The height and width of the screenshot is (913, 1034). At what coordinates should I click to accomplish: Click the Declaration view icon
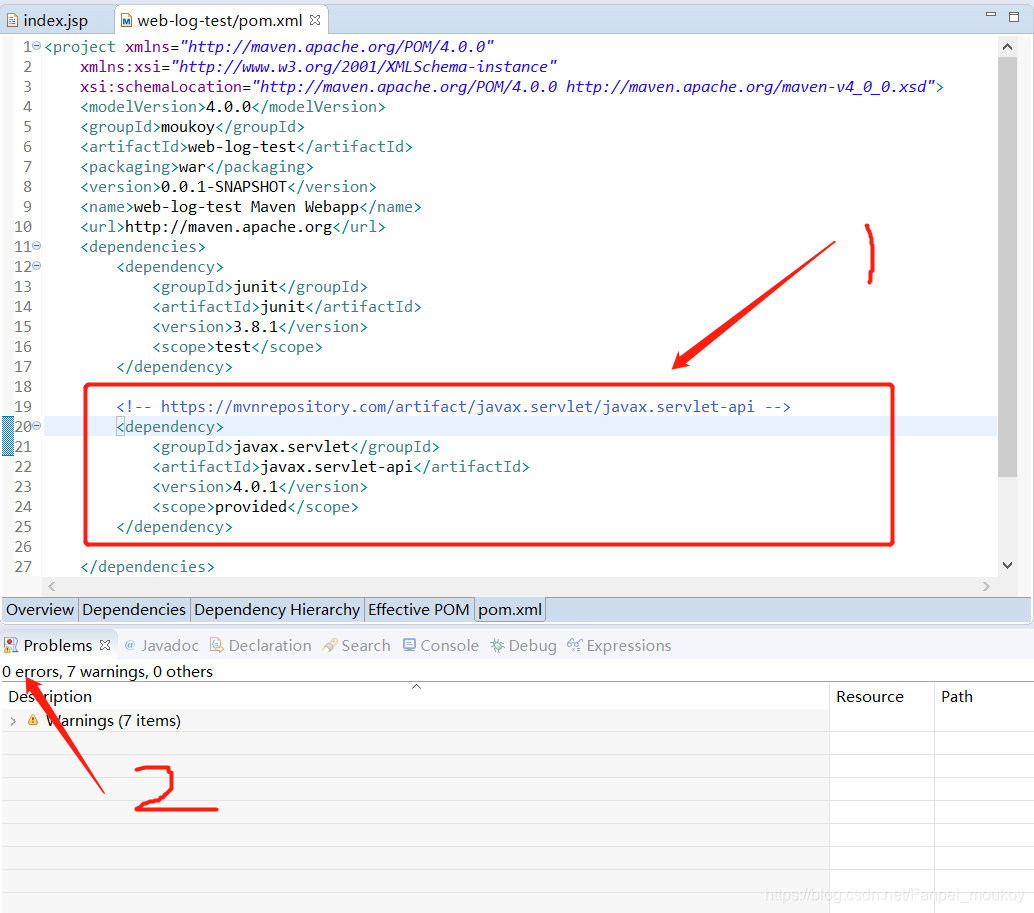pos(216,645)
